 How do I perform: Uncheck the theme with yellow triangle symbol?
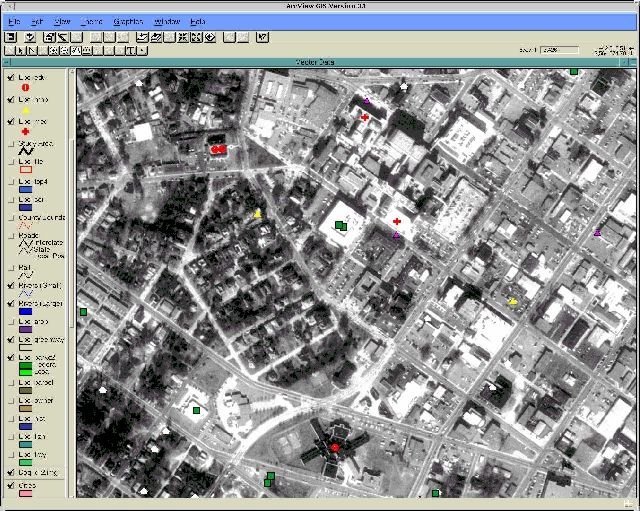[11, 99]
